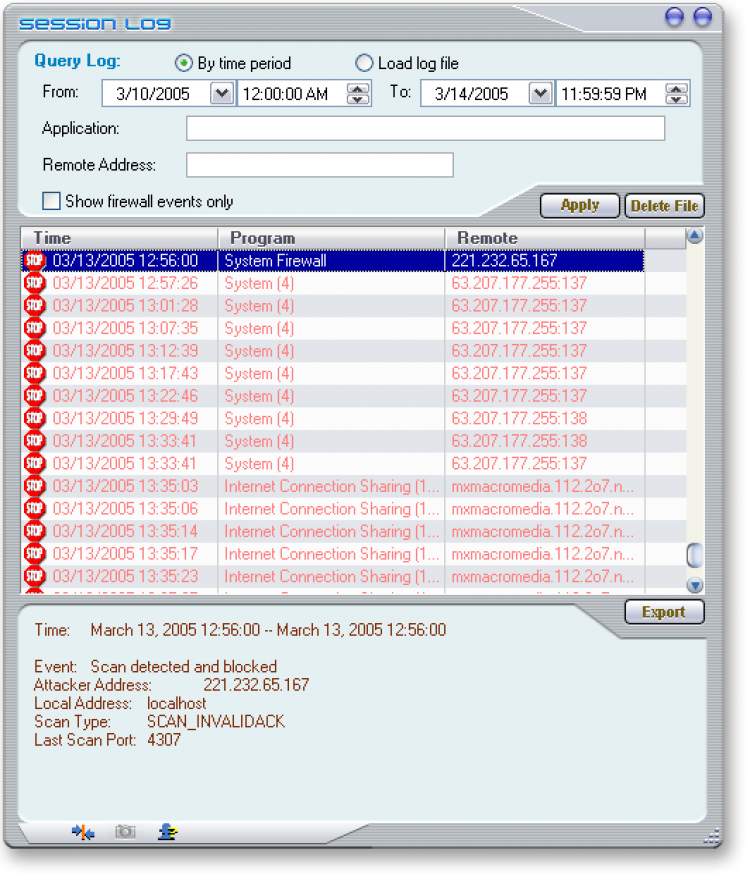The image size is (750, 874).
Task: Click the stop icon on the 13:35:14 row
Action: coord(35,531)
